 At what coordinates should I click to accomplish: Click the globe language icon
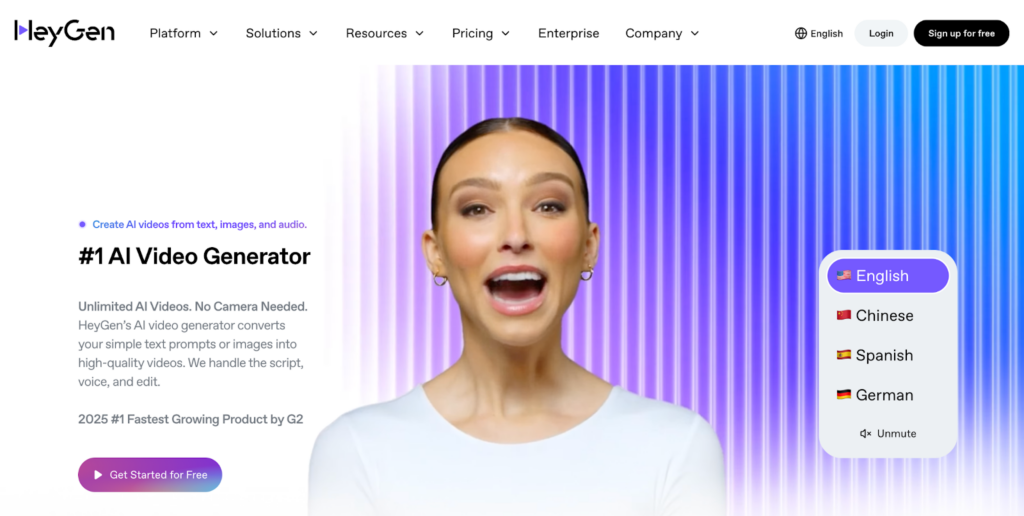[801, 33]
